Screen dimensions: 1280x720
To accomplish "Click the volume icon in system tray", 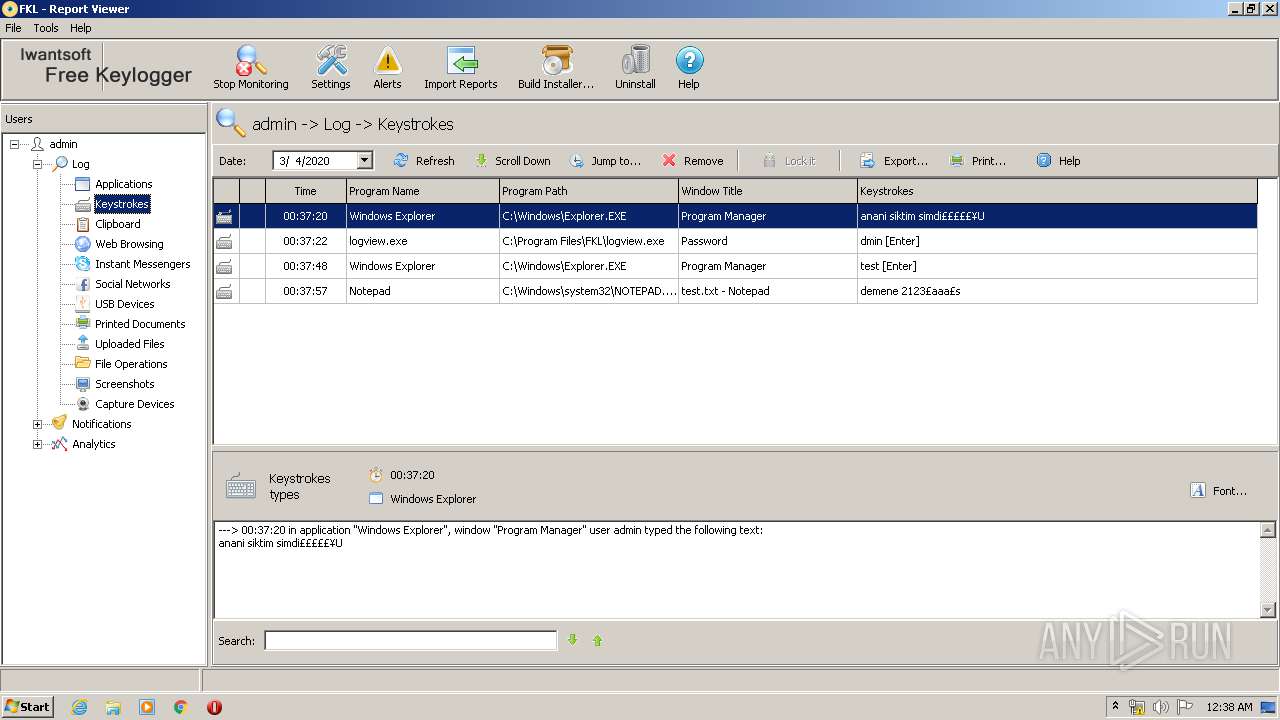I will click(x=1161, y=707).
